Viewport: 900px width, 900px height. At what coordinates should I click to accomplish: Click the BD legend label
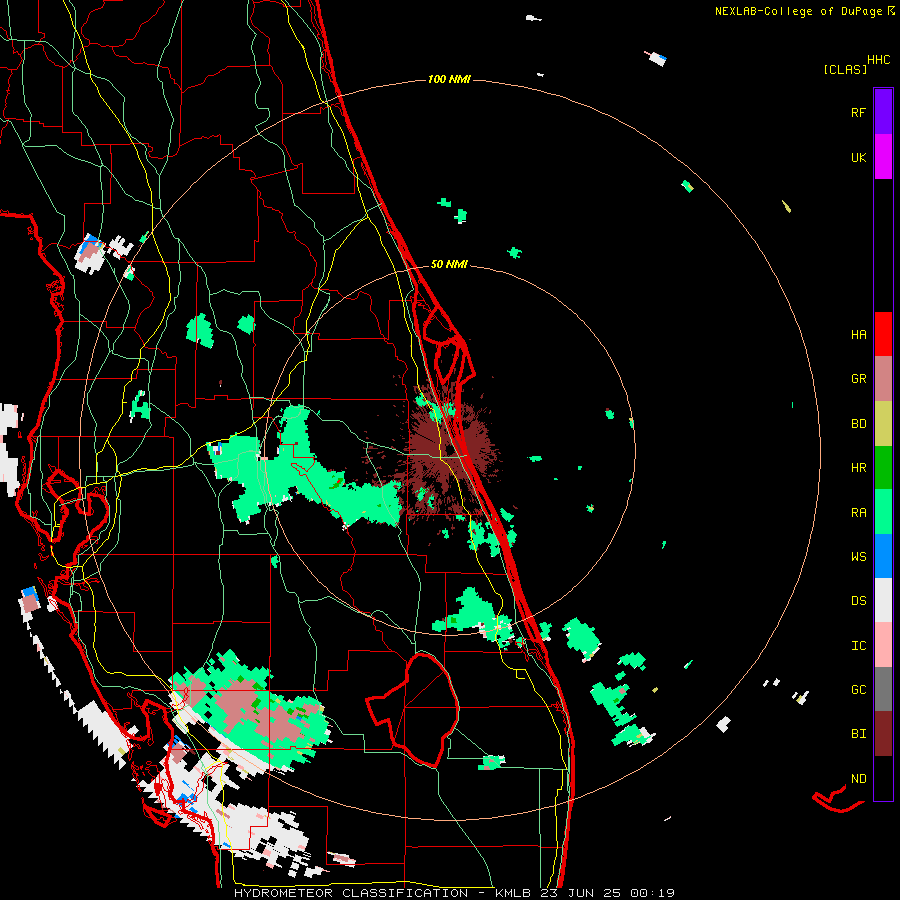click(x=858, y=424)
